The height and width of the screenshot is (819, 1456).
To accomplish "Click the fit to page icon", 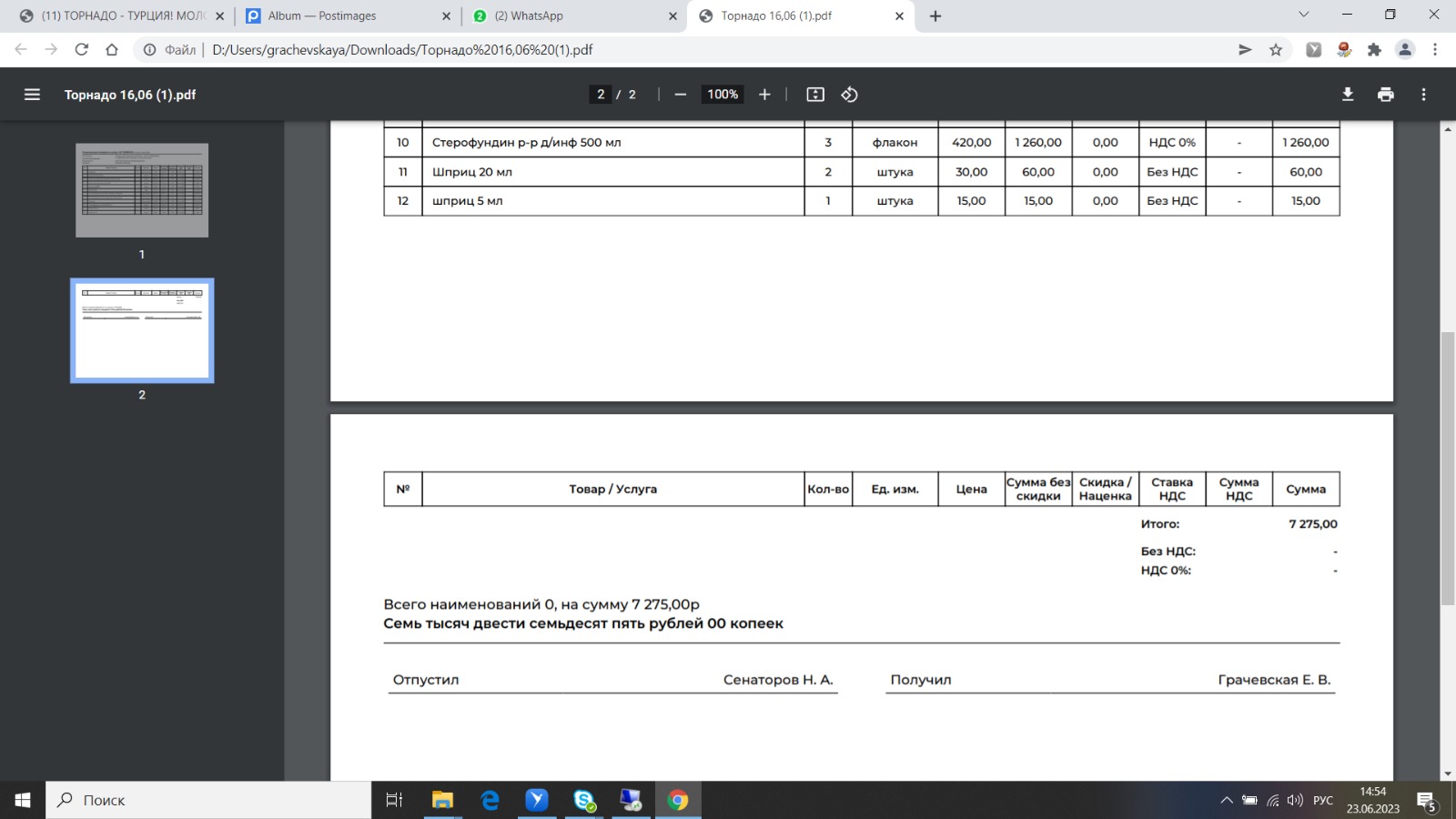I will 815,95.
